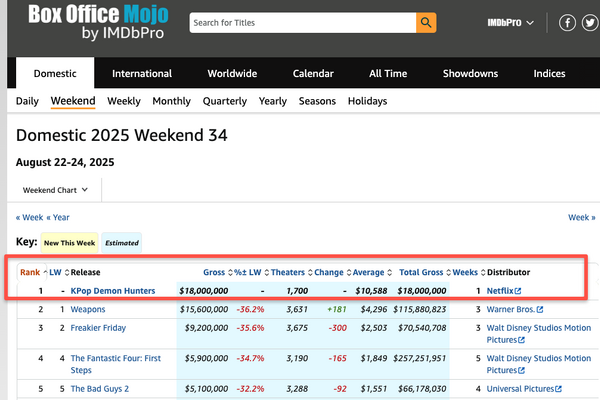Click the orange search magnifier button
Screen dimensions: 600x400
[x=426, y=22]
